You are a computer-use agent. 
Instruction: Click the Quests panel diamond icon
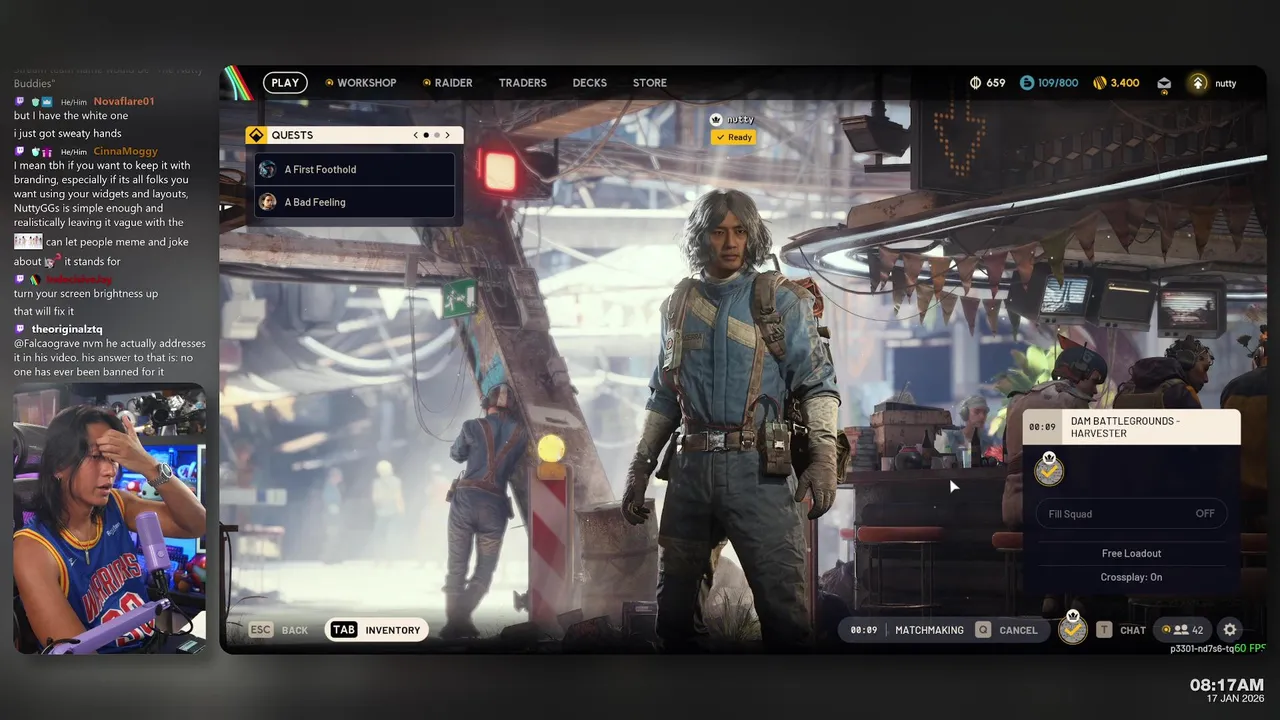pos(256,135)
